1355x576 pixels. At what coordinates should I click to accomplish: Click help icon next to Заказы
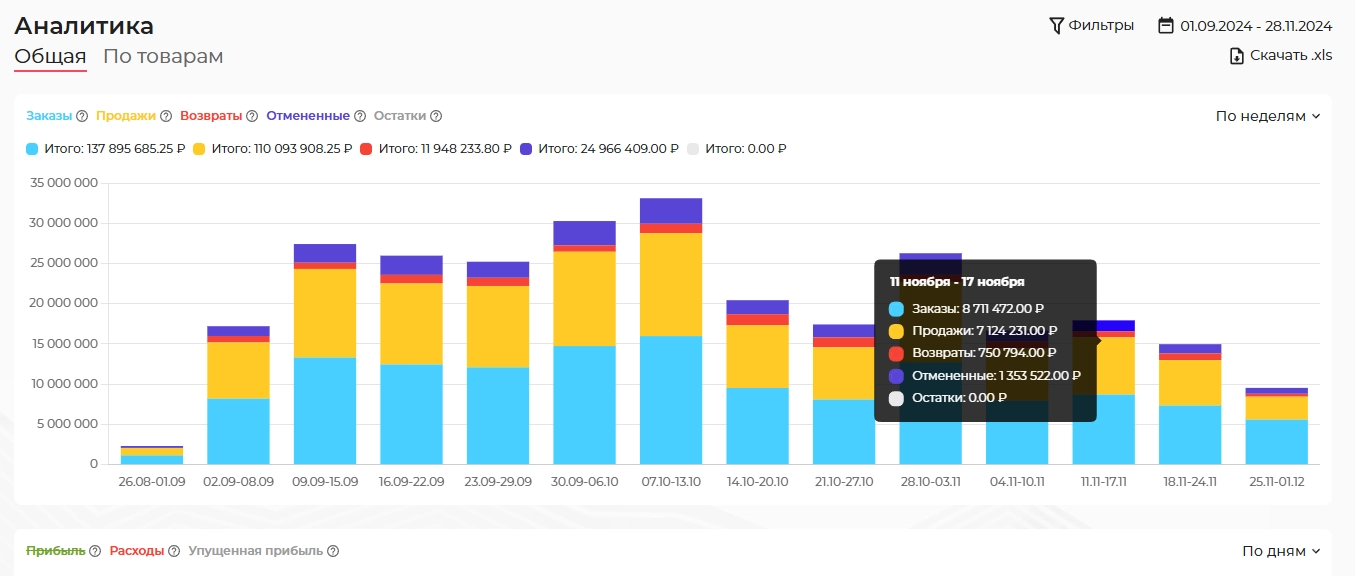tap(82, 116)
